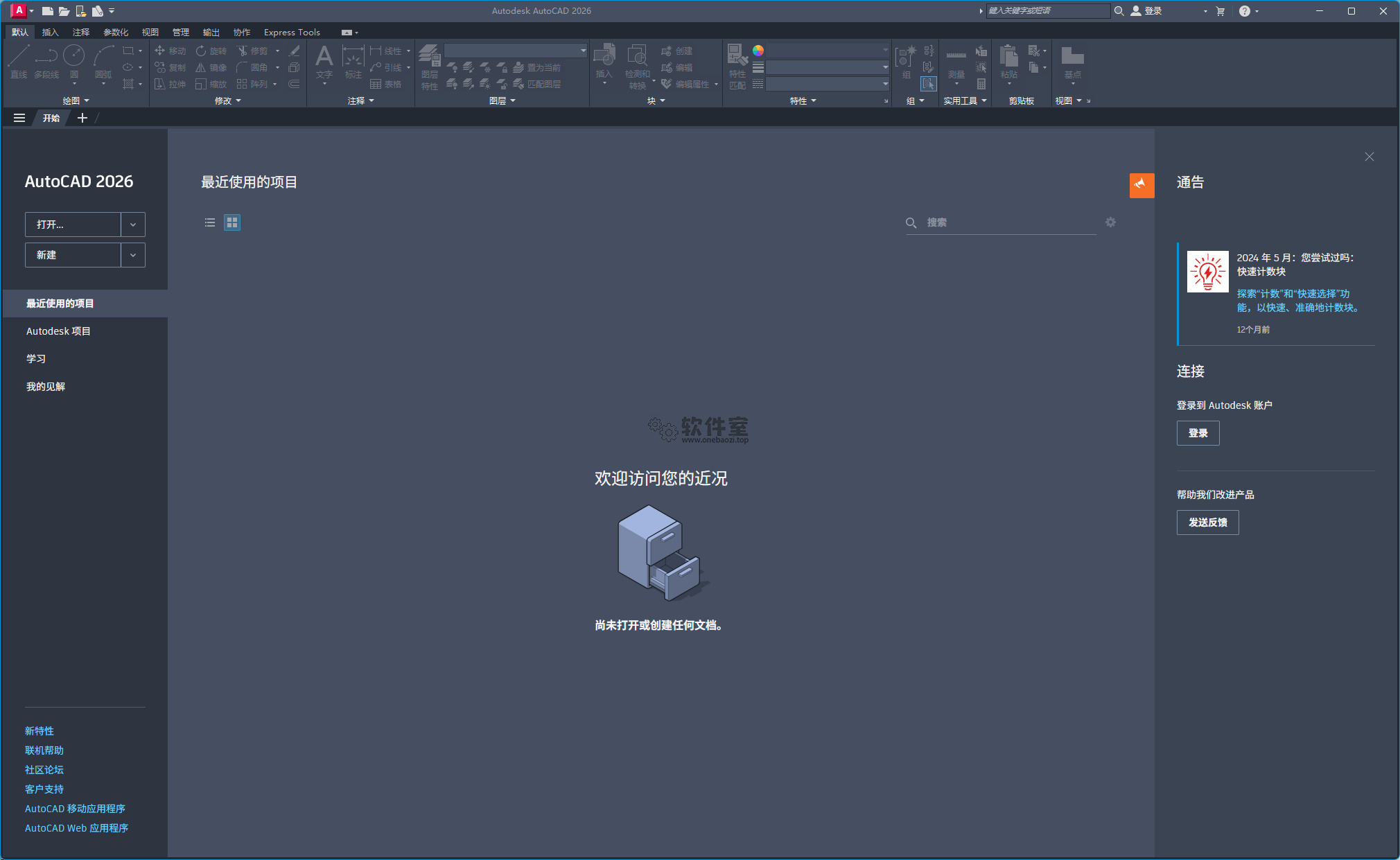
Task: Select the Line (直线) drawing tool
Action: point(19,62)
